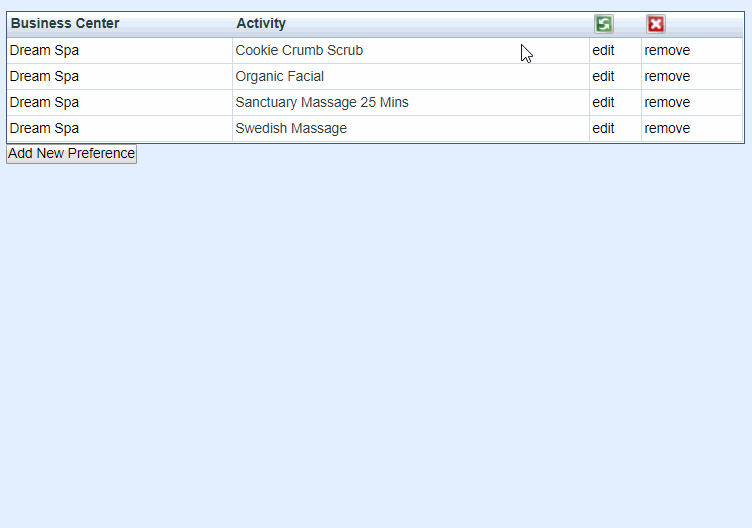Viewport: 752px width, 528px height.
Task: Sort by the Business Center column header
Action: [x=65, y=23]
